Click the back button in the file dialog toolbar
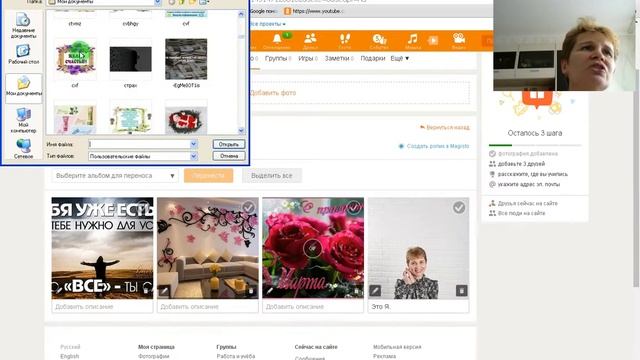The image size is (640, 360). pos(172,2)
